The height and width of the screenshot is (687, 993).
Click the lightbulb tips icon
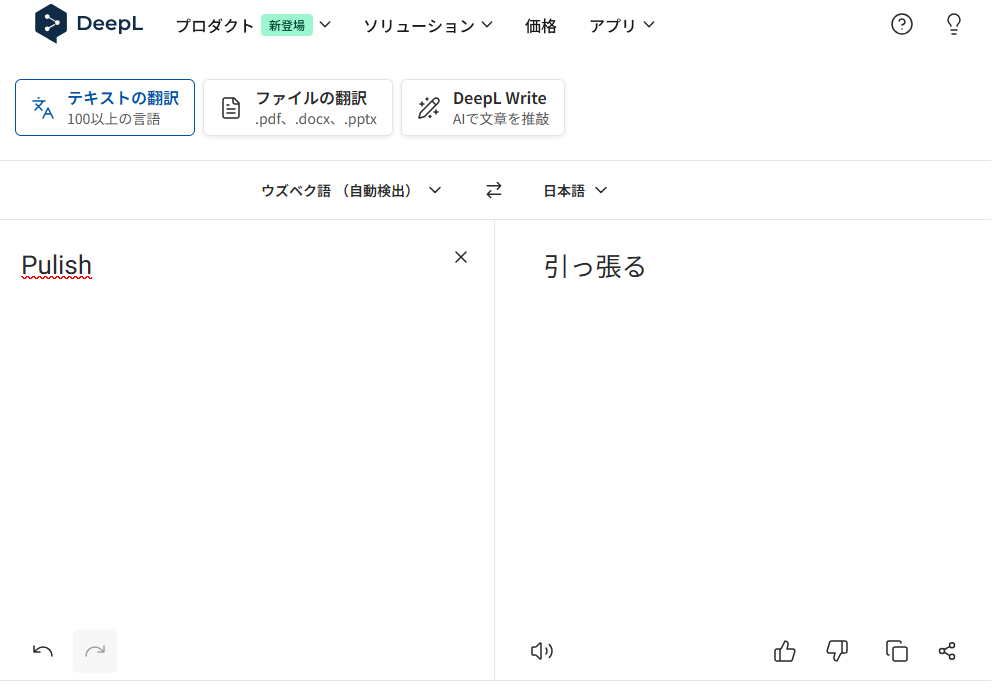[x=953, y=25]
